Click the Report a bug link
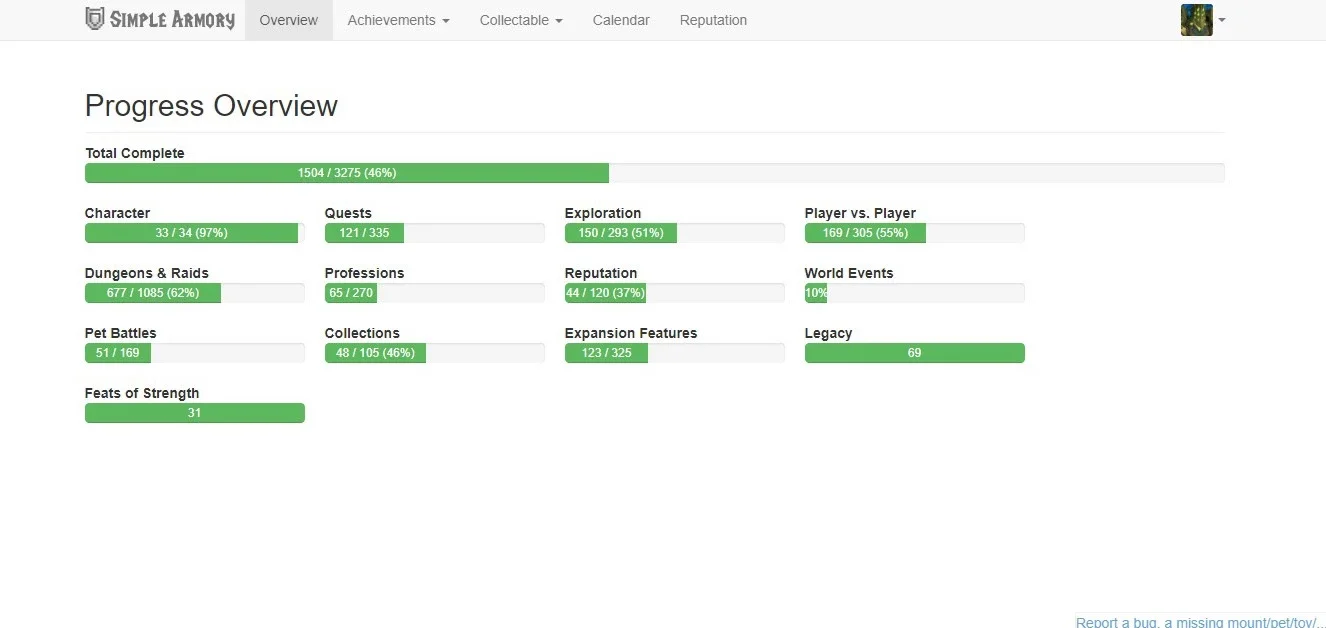1326x628 pixels. 1201,622
